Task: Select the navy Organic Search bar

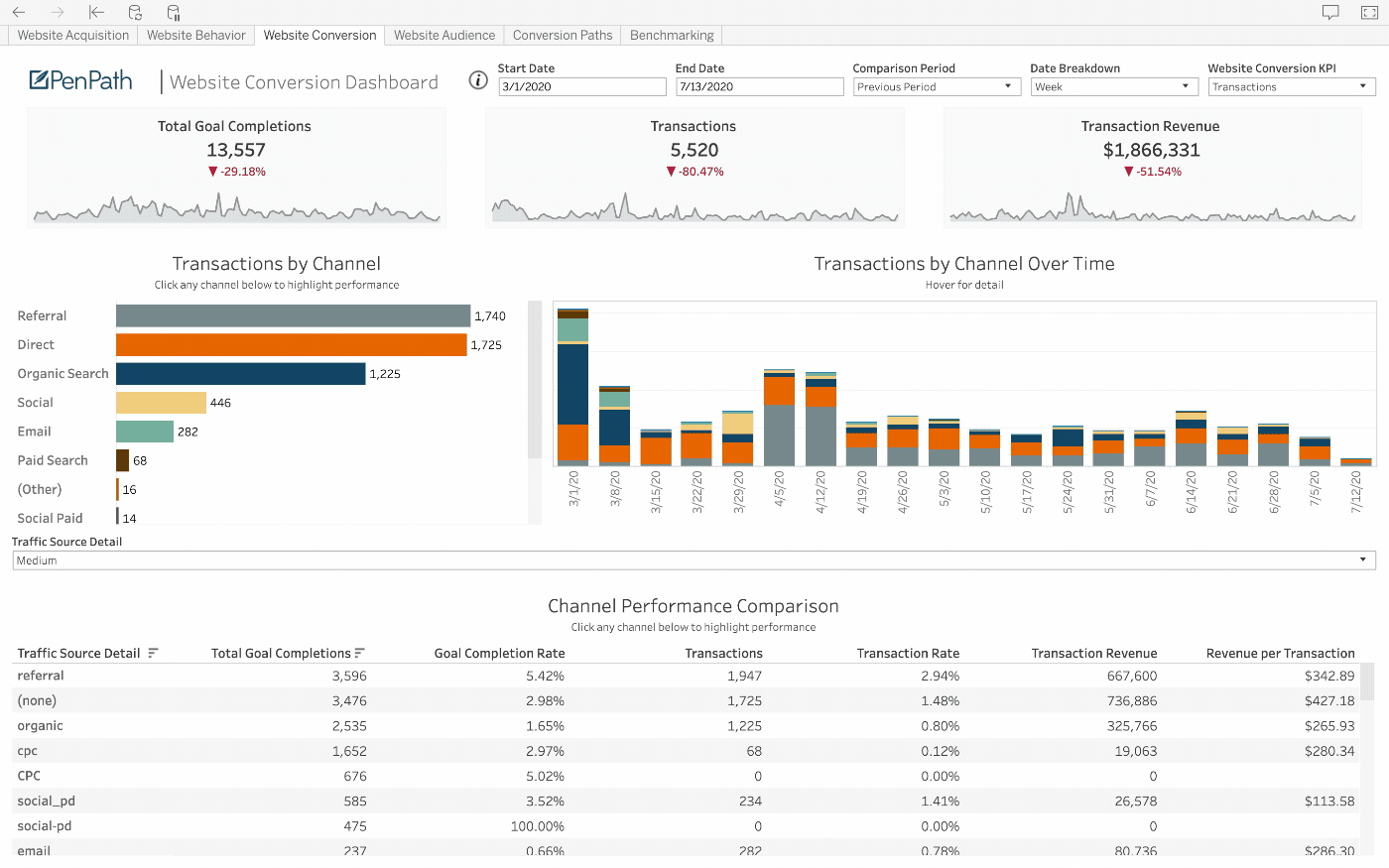Action: 240,373
